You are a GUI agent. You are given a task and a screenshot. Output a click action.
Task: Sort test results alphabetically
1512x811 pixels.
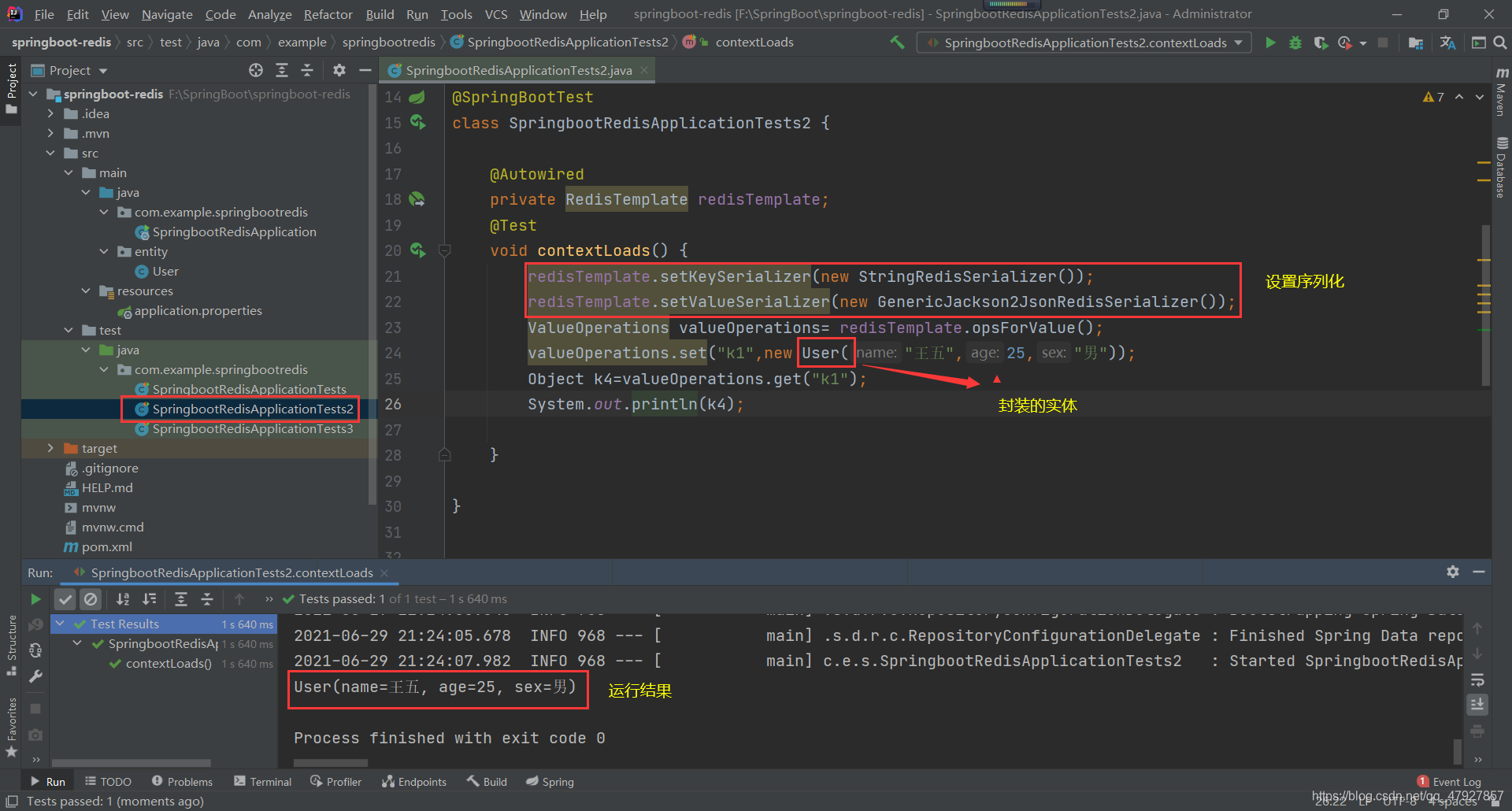pyautogui.click(x=123, y=599)
